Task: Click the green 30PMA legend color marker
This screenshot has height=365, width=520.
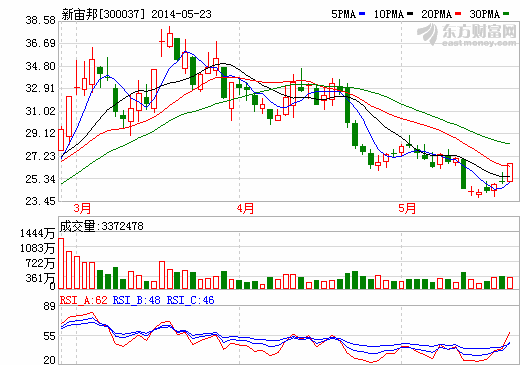Action: coord(506,14)
